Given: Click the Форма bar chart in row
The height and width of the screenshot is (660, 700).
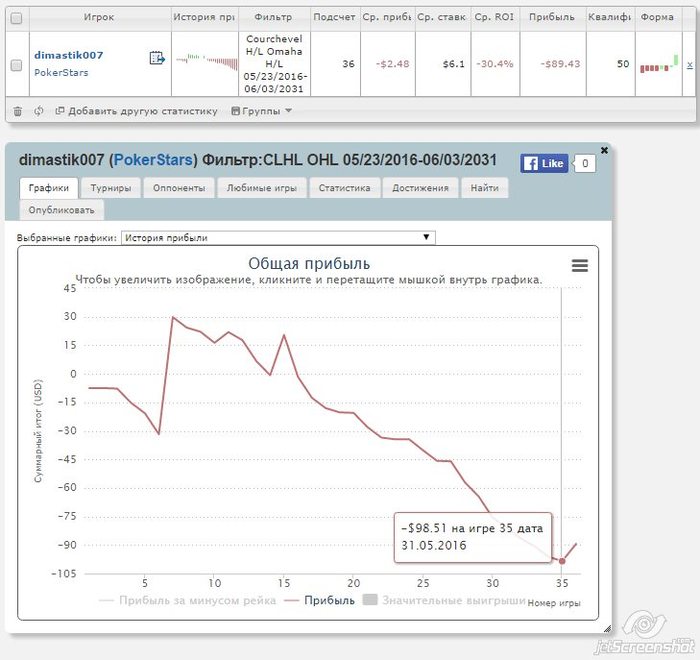Looking at the screenshot, I should click(x=659, y=64).
